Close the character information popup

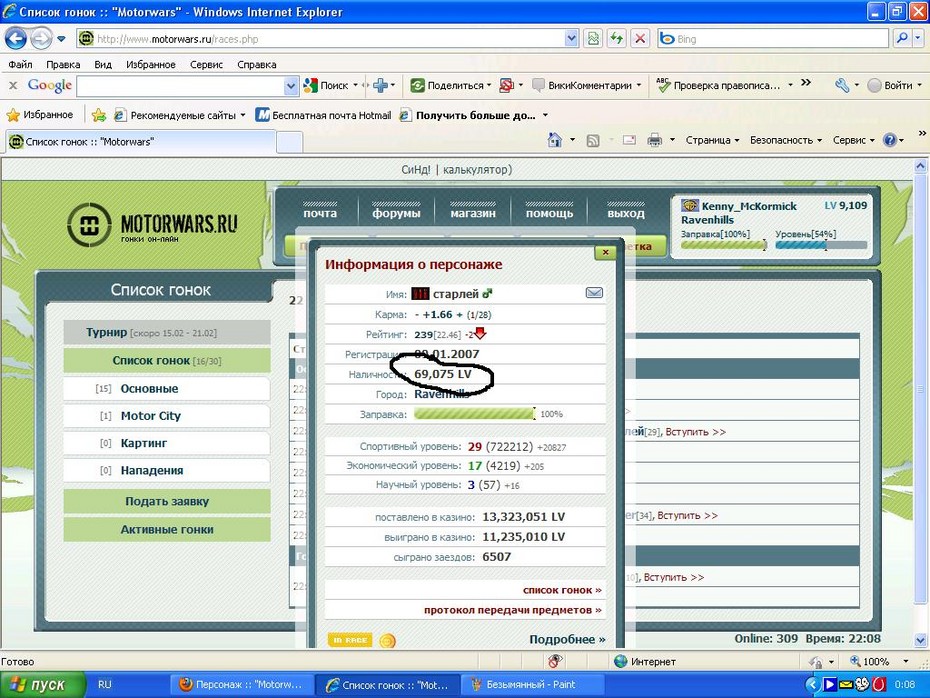click(x=606, y=252)
